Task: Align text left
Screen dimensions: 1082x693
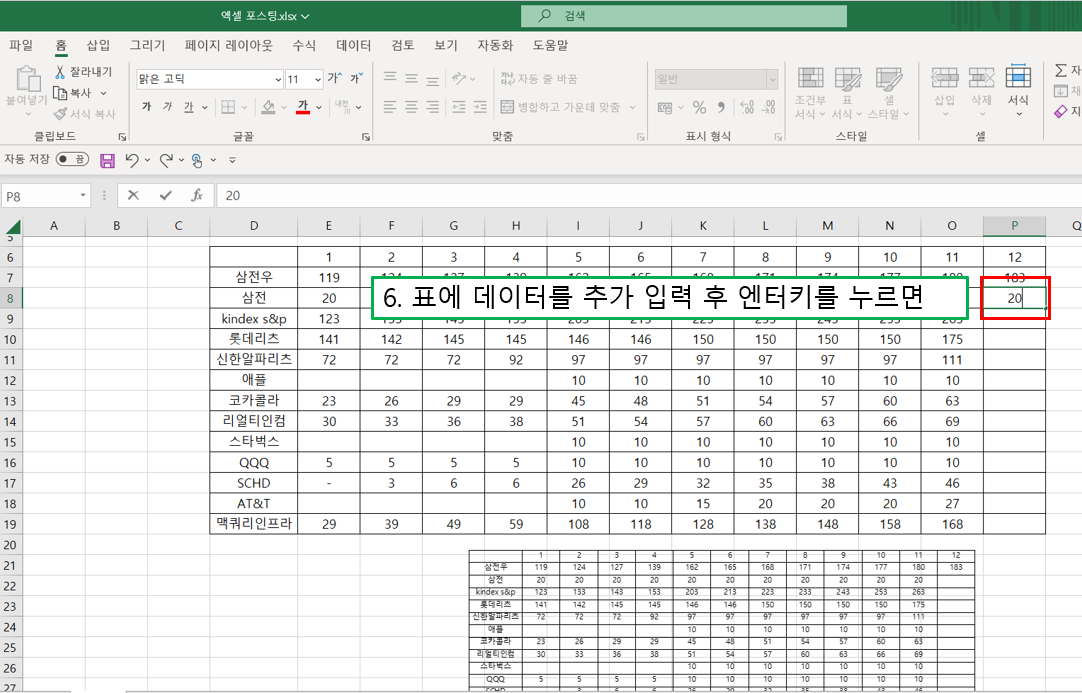Action: (390, 107)
